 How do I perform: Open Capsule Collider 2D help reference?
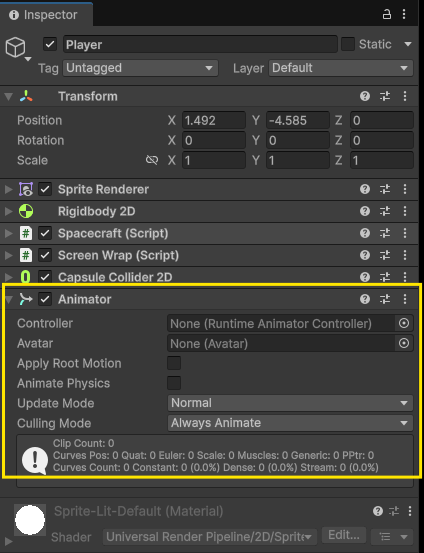coord(365,277)
